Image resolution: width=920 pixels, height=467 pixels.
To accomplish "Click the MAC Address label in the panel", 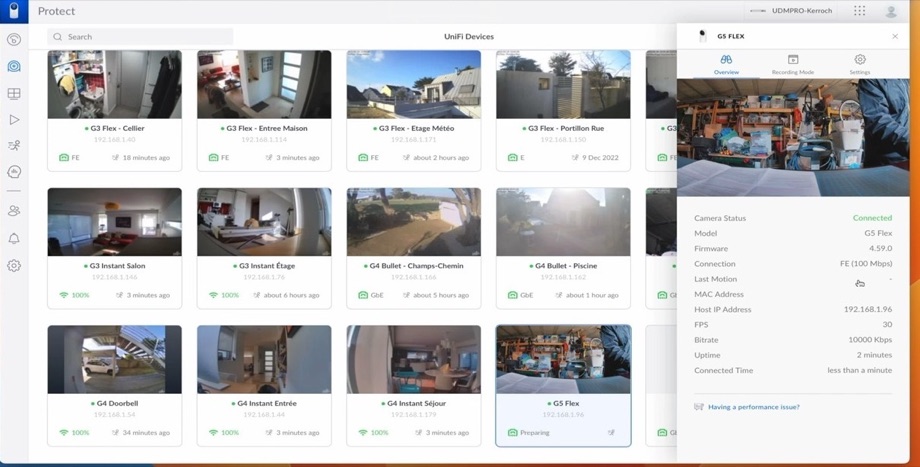I will [719, 294].
